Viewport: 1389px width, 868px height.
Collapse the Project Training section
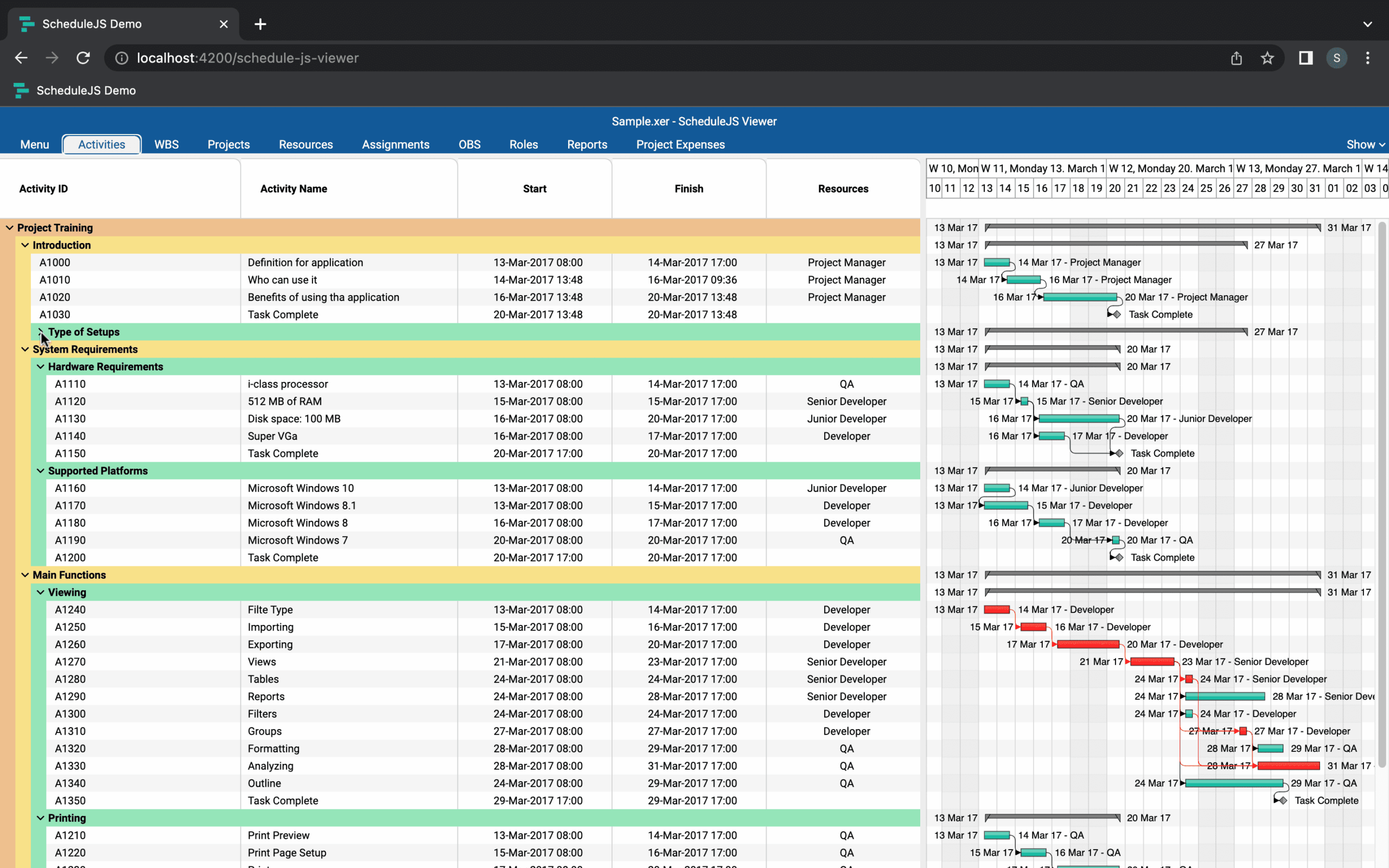pos(9,227)
